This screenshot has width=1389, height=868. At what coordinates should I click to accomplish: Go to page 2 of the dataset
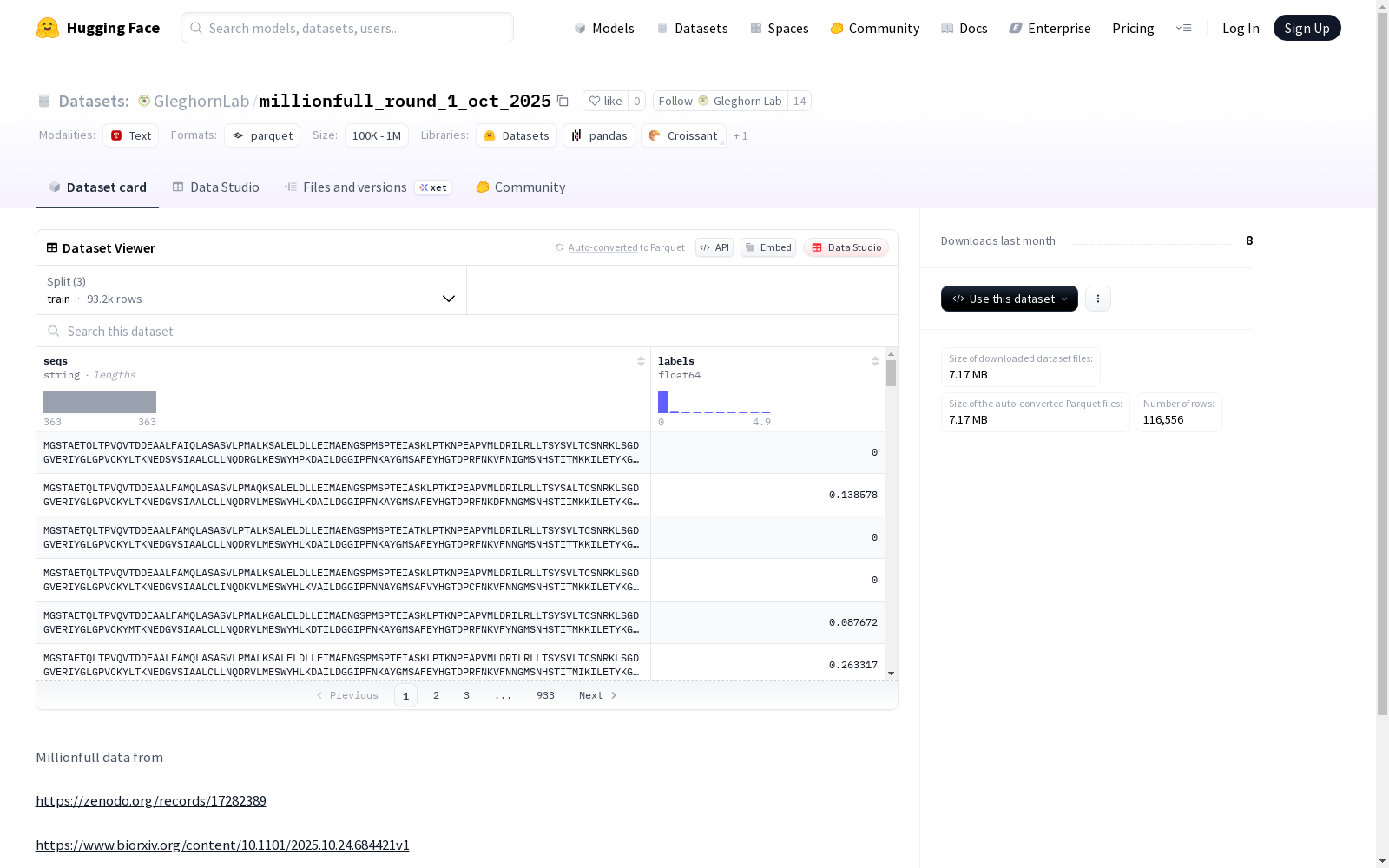(436, 695)
